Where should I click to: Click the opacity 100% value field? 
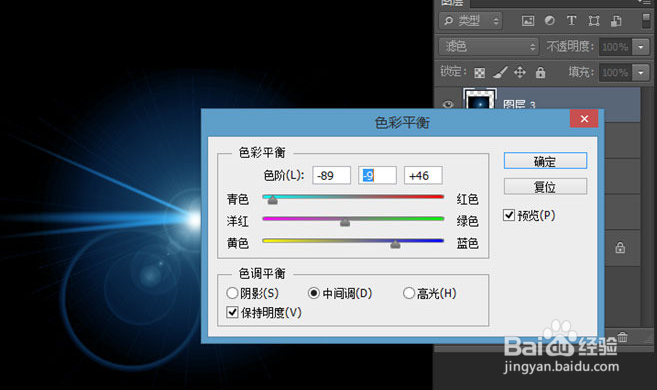point(616,47)
